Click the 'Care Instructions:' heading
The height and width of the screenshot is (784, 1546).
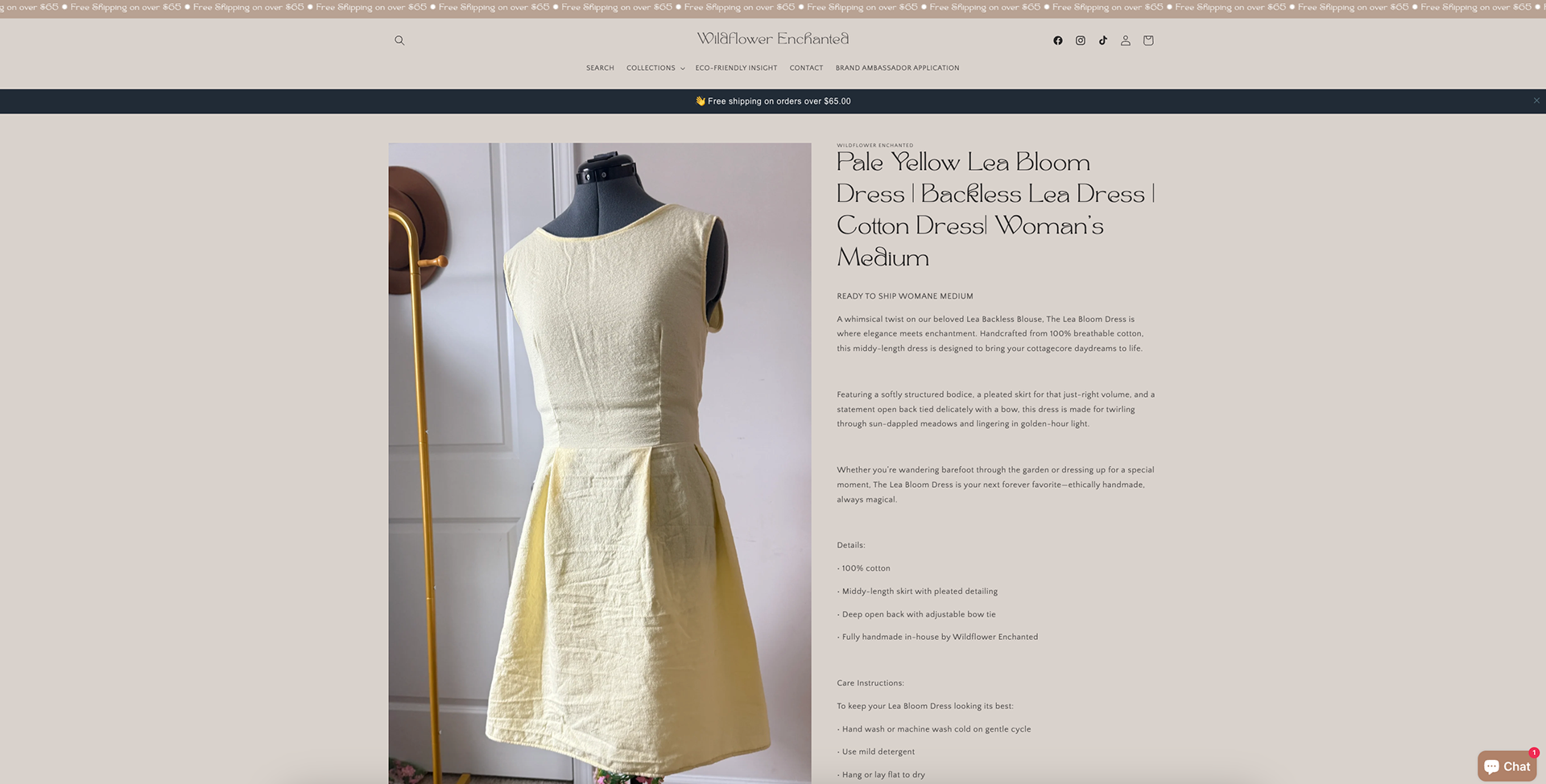coord(870,683)
